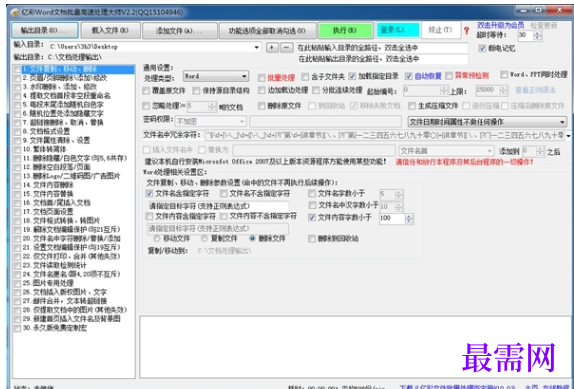Screen dimensions: 574x389
Task: Select list item 27. 邮件合并, 文本转超链接
Action: point(65,301)
